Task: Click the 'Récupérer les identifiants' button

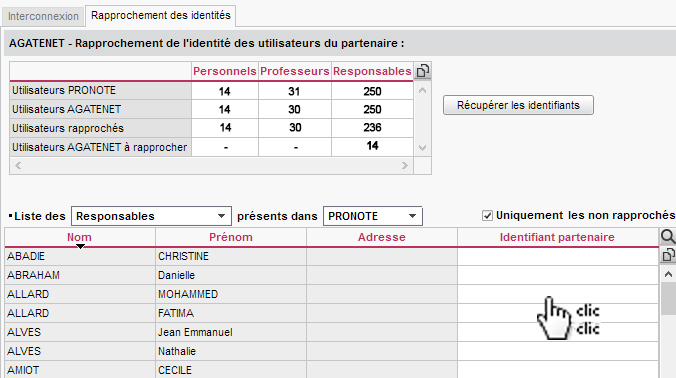Action: pos(518,105)
